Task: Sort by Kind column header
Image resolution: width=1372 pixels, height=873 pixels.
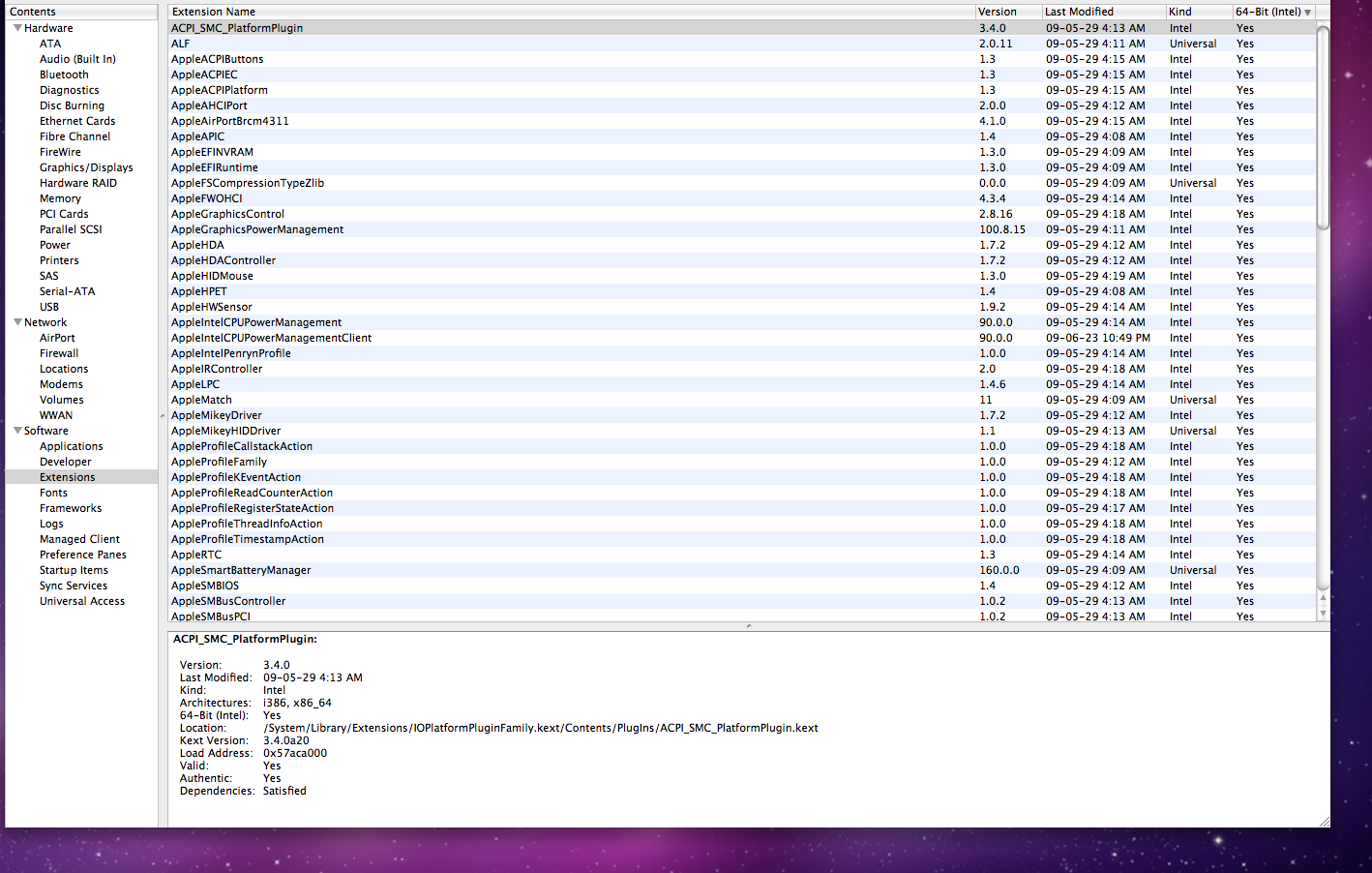Action: pos(1198,12)
